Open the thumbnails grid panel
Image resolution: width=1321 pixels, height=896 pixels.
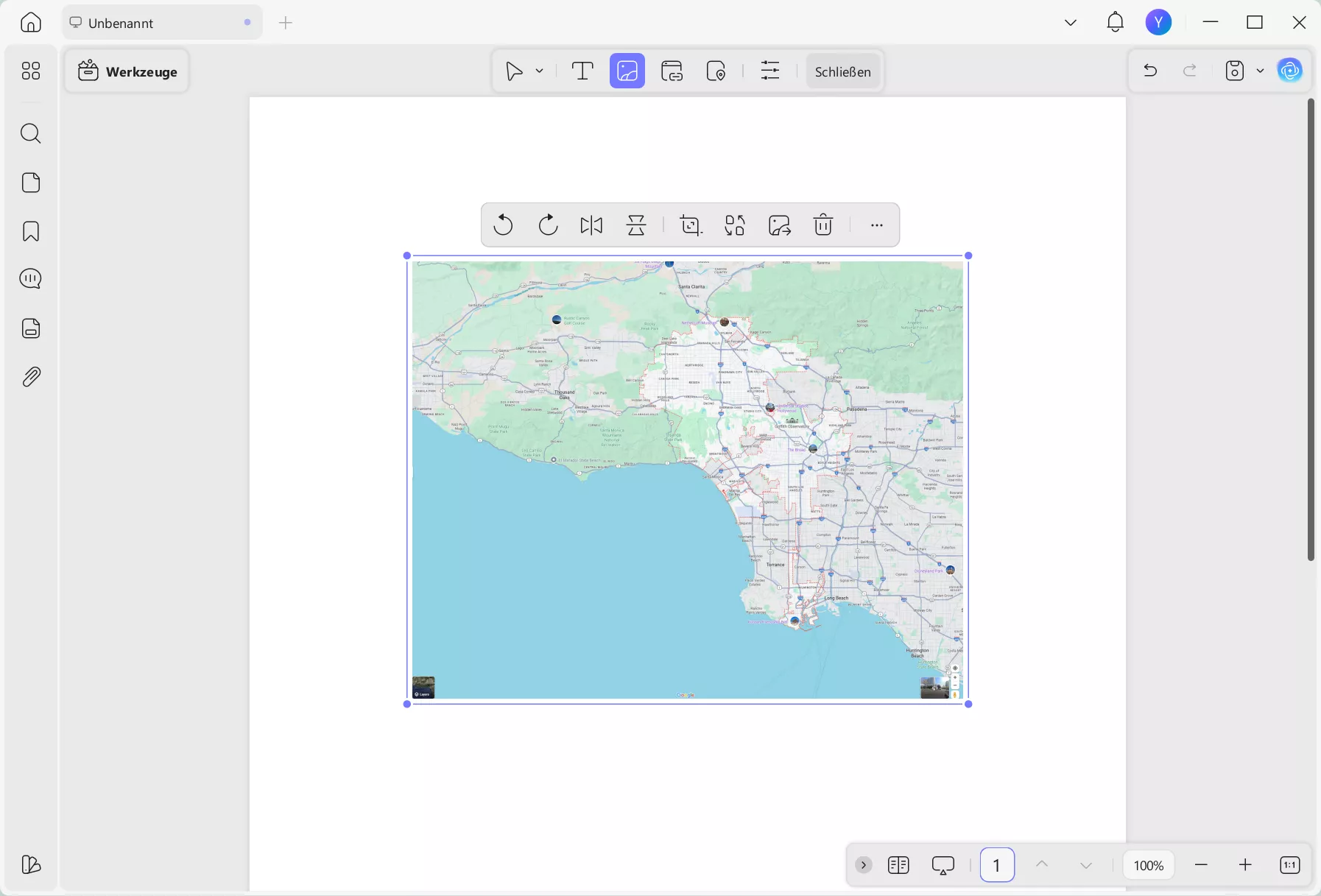tap(31, 71)
